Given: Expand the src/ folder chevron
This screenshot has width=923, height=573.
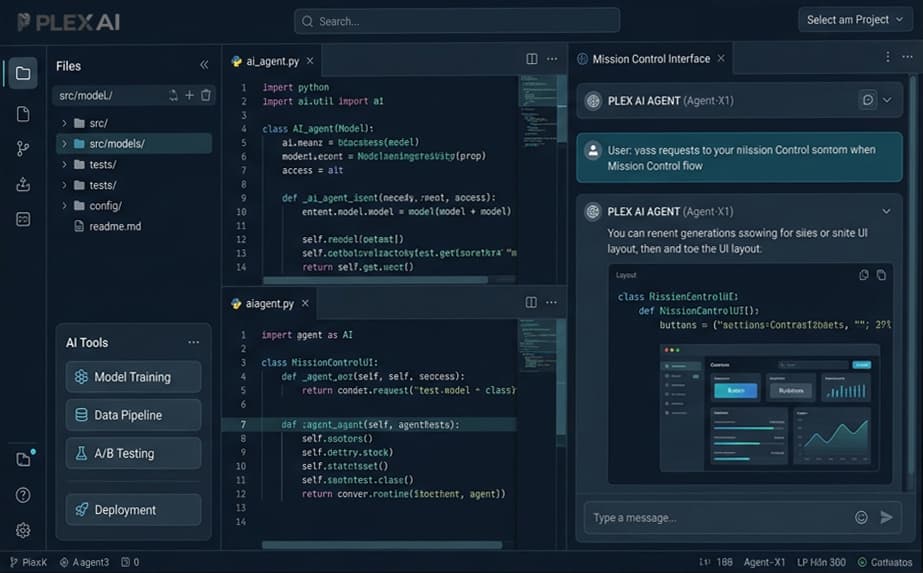Looking at the screenshot, I should tap(64, 123).
